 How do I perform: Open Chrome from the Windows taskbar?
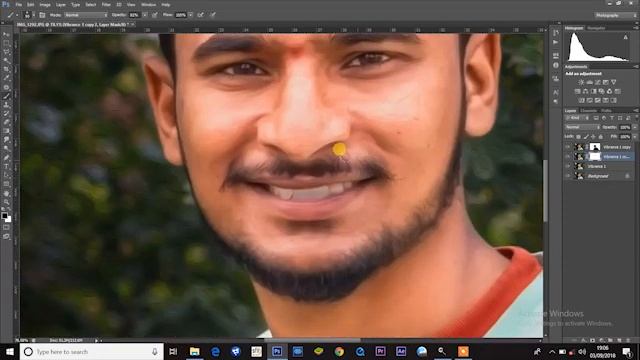[339, 351]
